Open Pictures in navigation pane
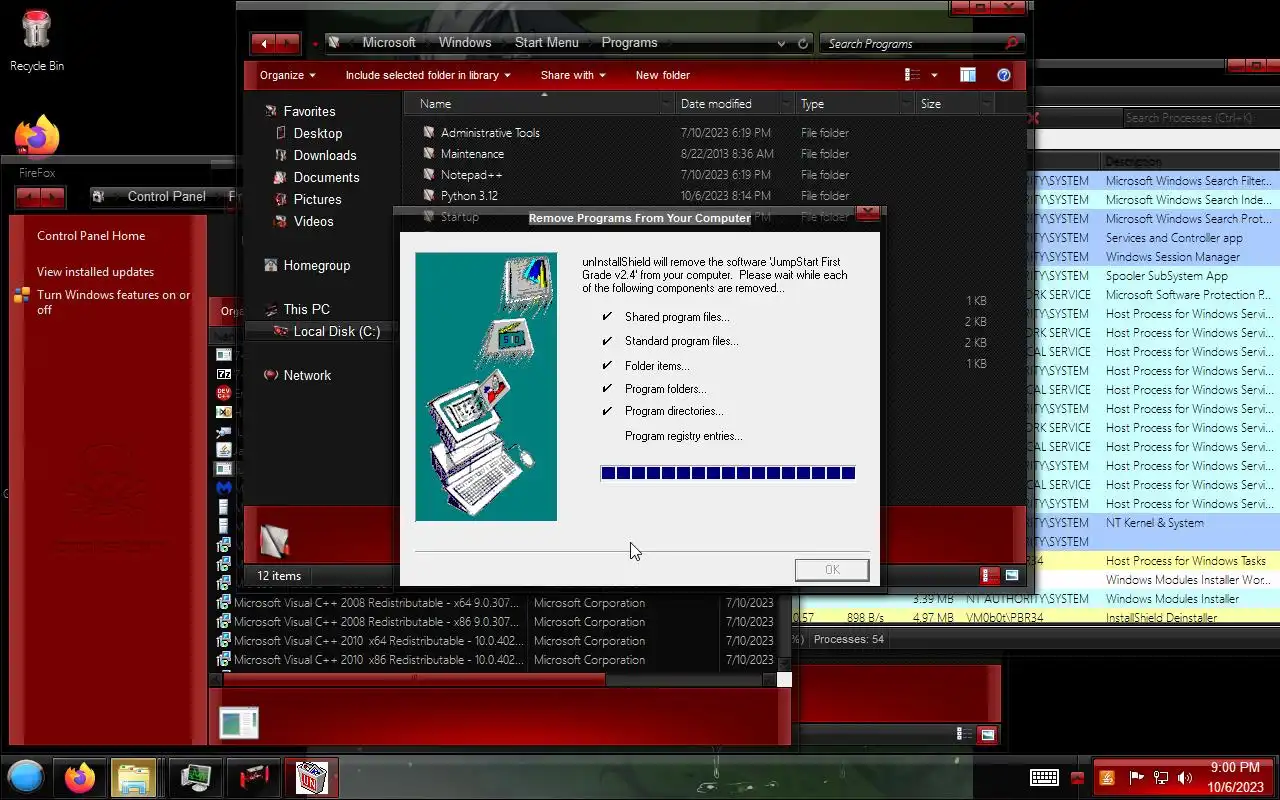Screen dimensions: 1280x800 pyautogui.click(x=317, y=199)
